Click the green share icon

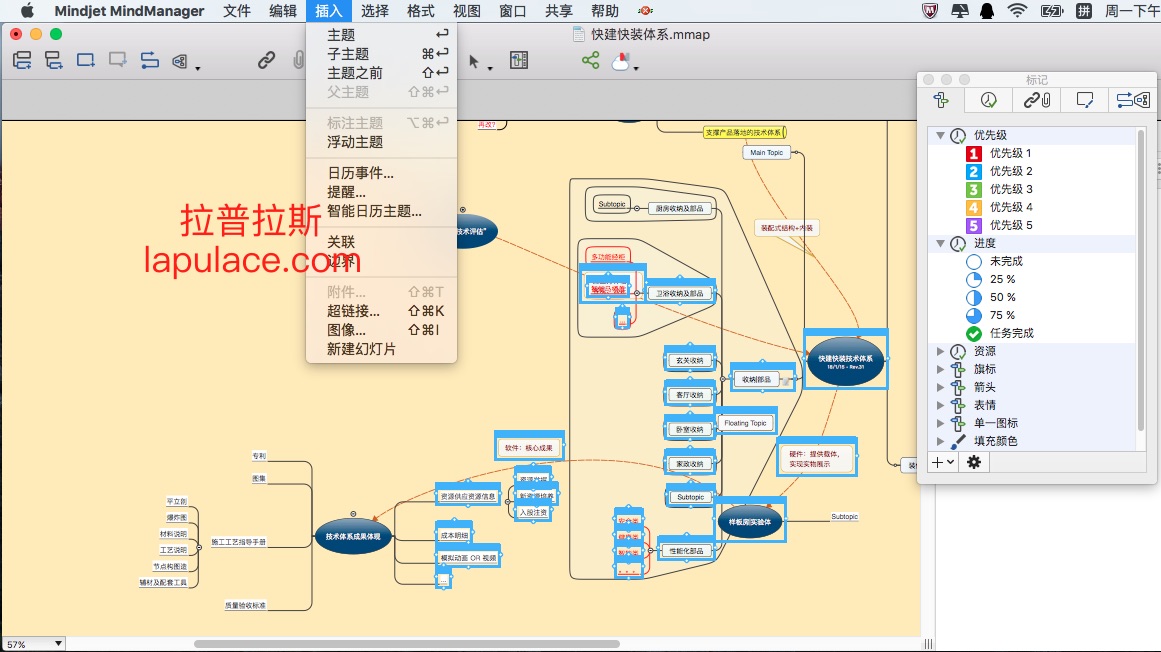click(590, 60)
